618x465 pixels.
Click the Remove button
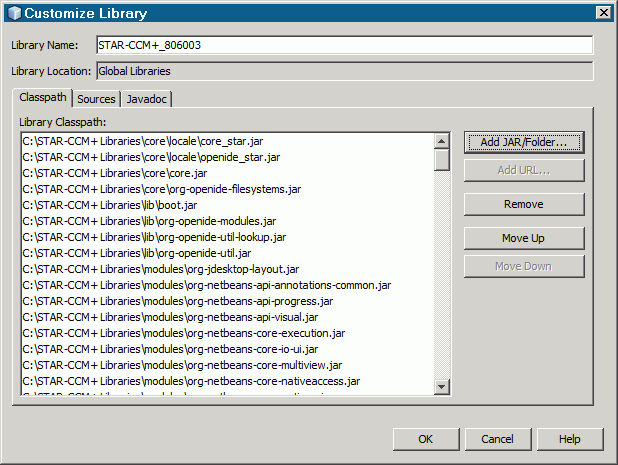(524, 204)
